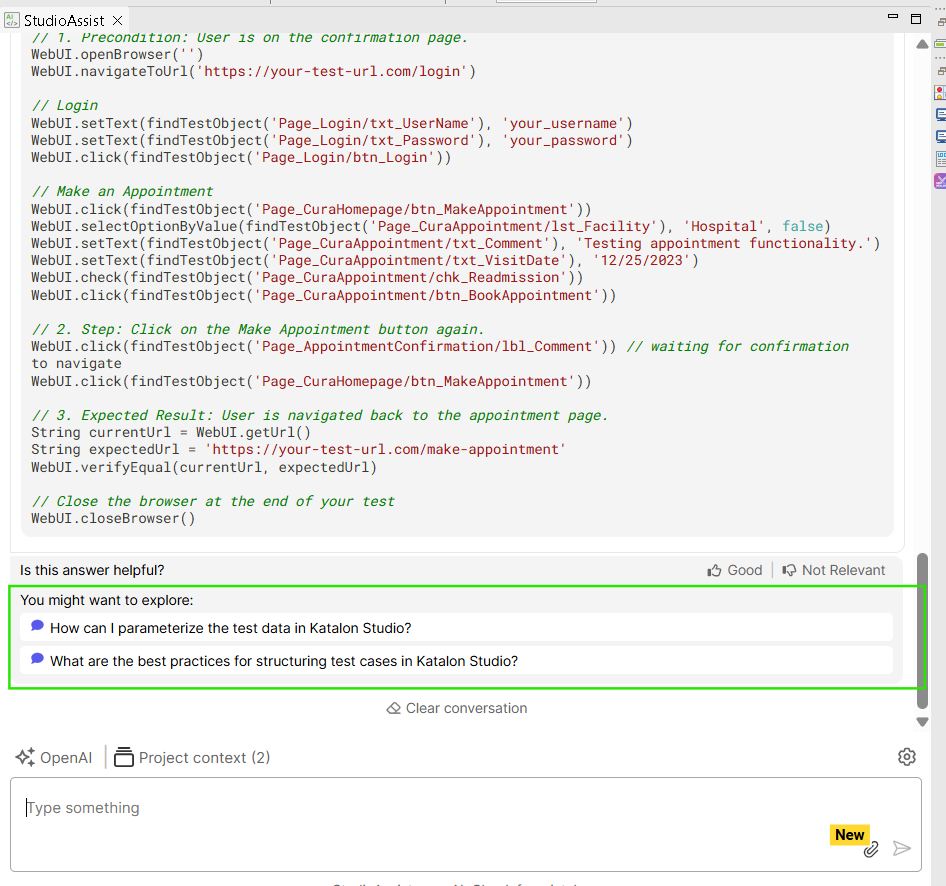Click the 'Page_Login/btn_Login' line

point(241,158)
